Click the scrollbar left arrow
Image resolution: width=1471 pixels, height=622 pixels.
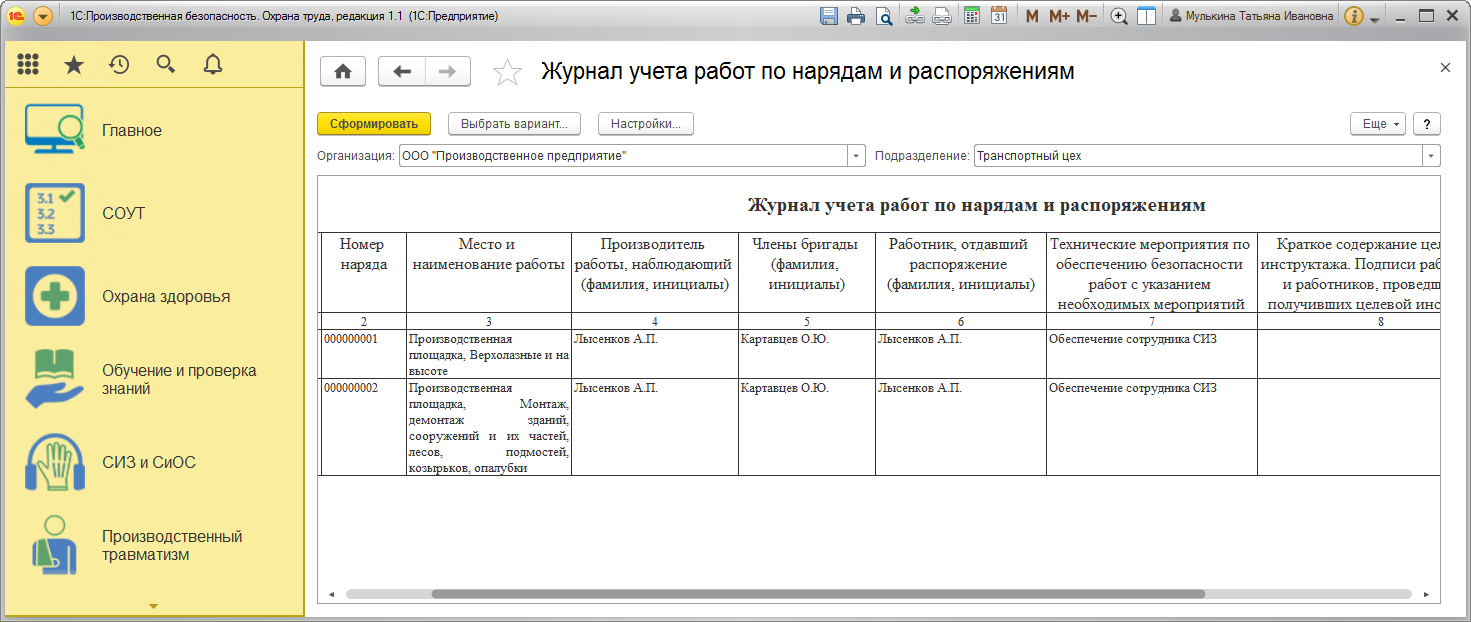click(x=331, y=594)
